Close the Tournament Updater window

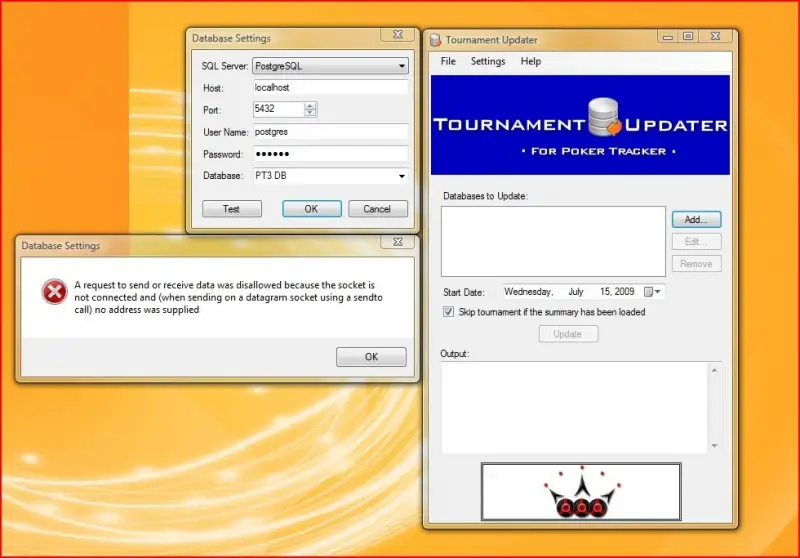coord(716,36)
